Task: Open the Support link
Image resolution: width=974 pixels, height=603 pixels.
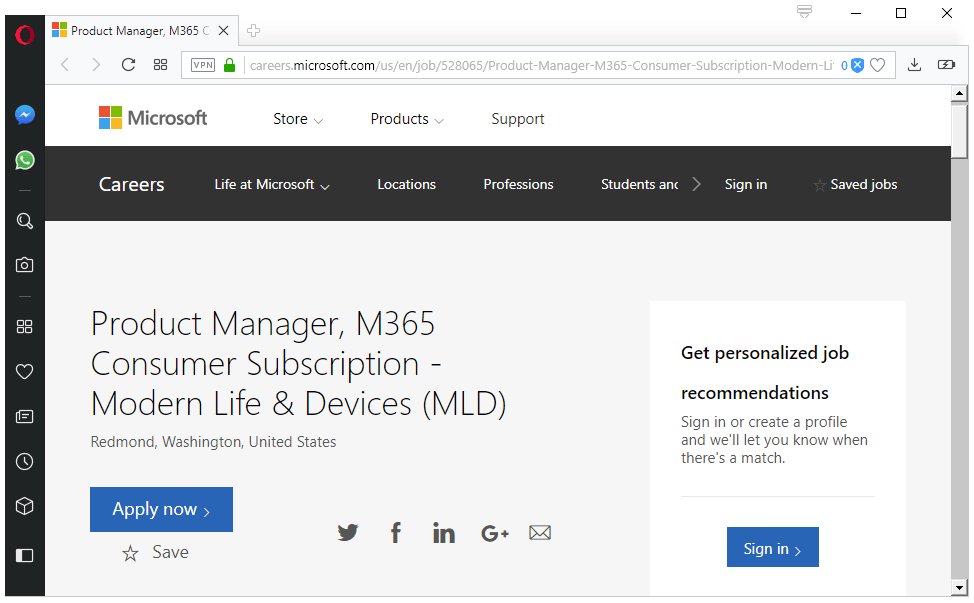Action: pyautogui.click(x=517, y=119)
